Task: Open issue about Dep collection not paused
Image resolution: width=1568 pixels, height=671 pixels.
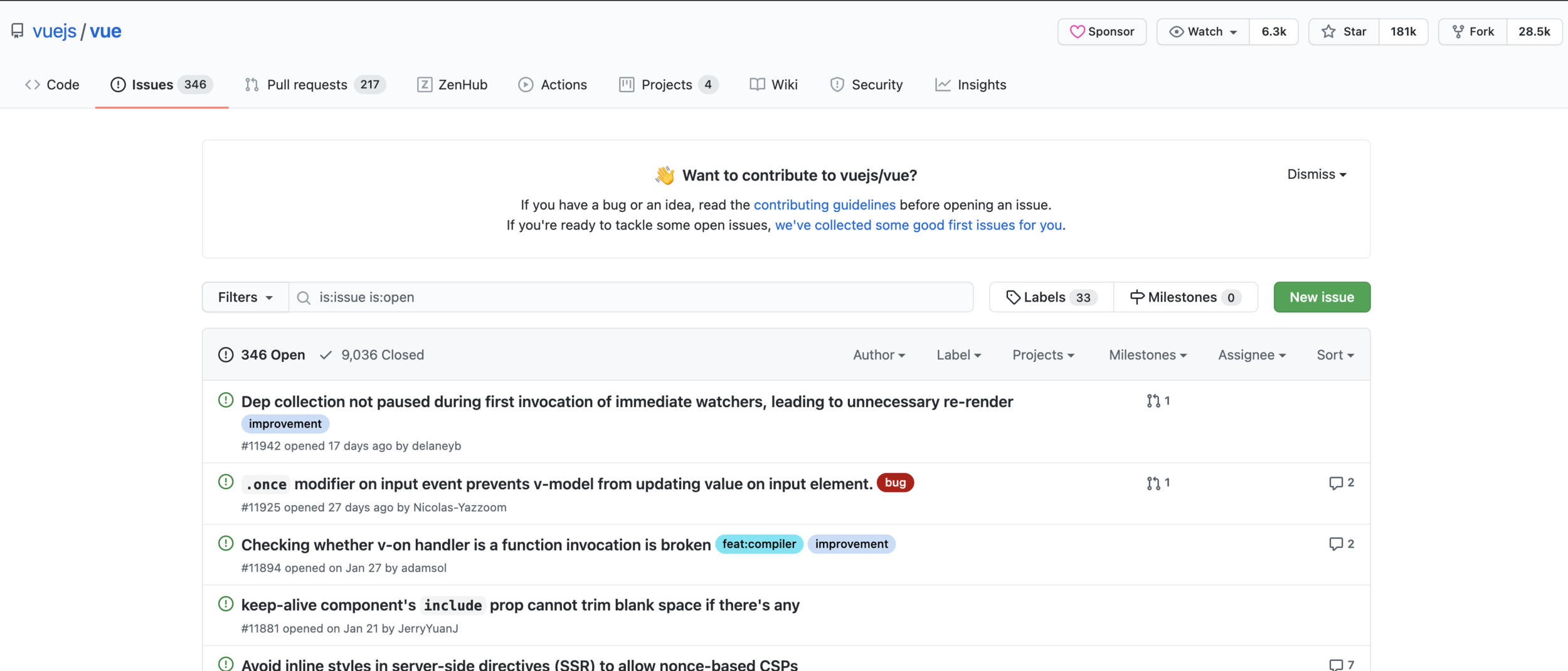Action: 627,401
